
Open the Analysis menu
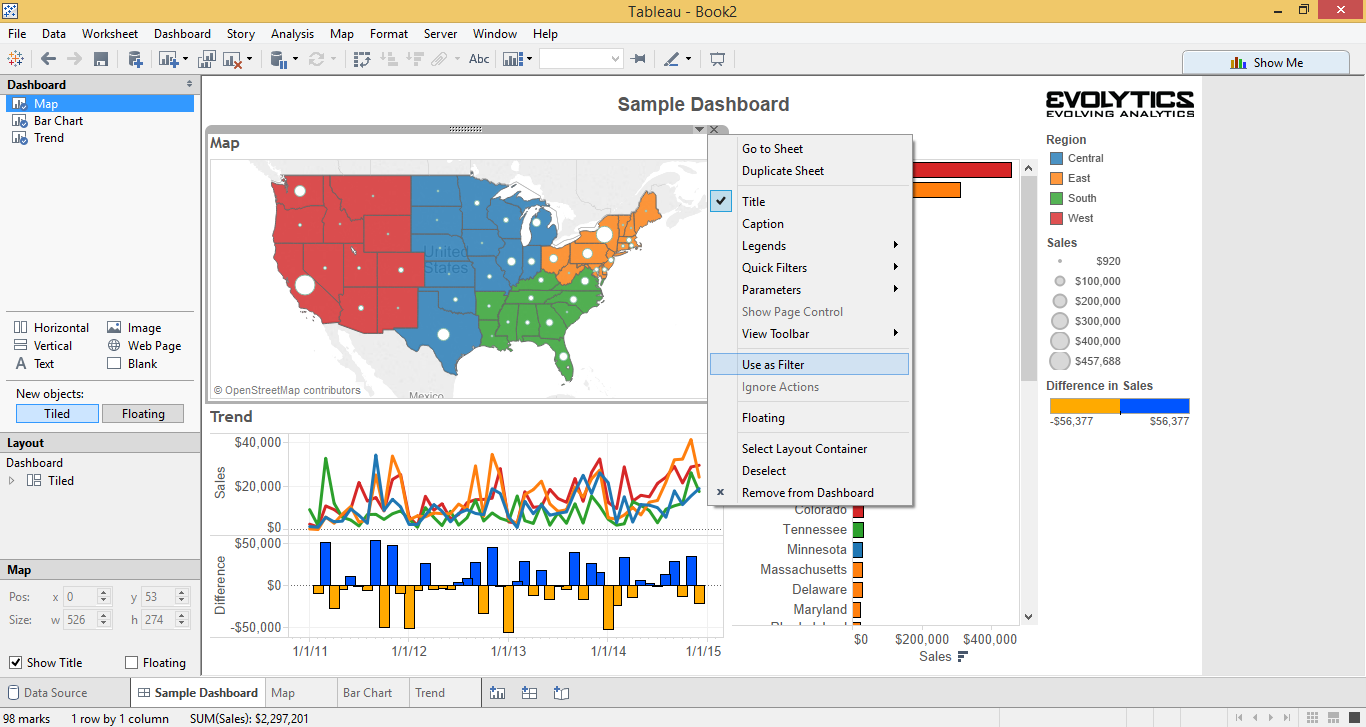click(292, 33)
